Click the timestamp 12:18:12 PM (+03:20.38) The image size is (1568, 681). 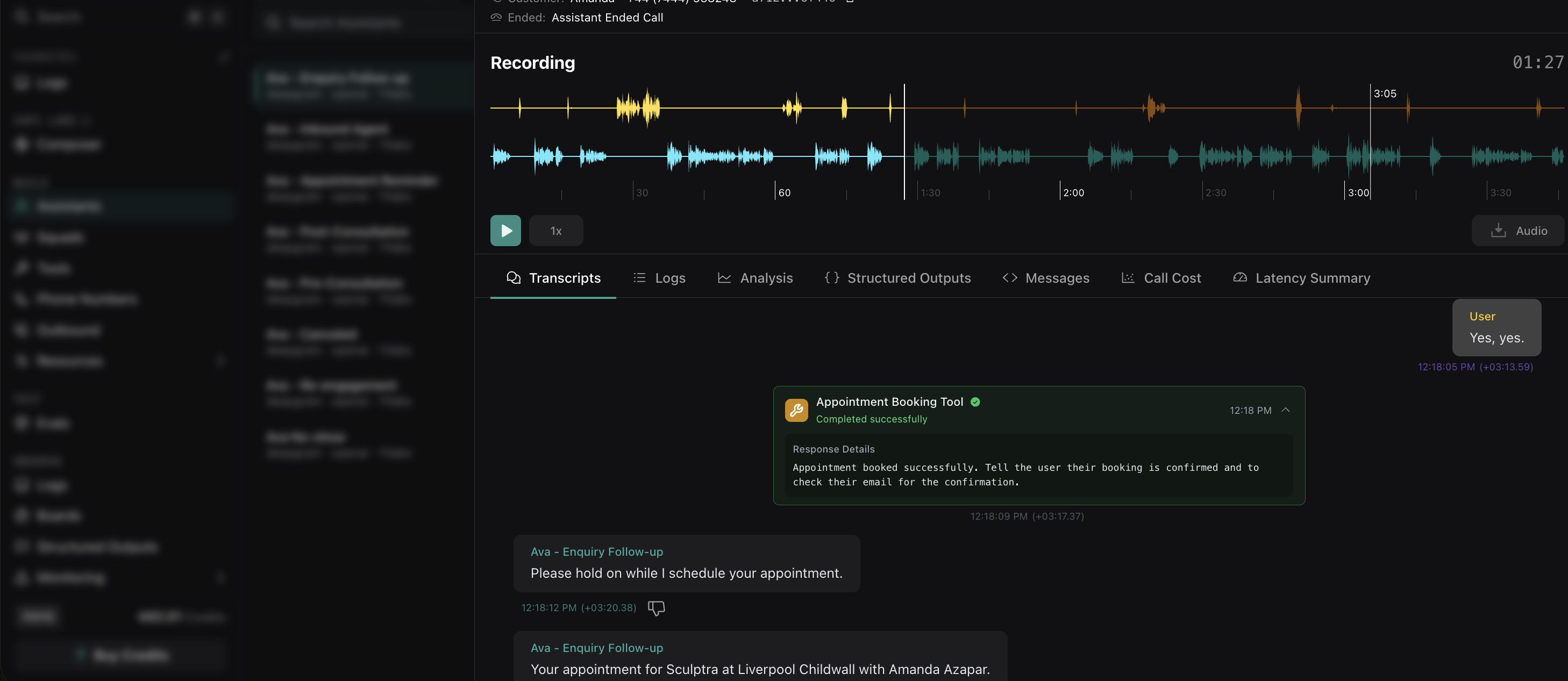click(x=578, y=607)
